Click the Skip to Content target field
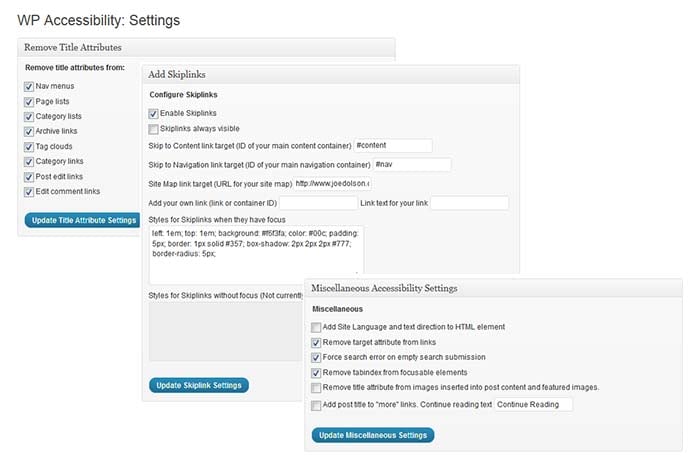 [392, 146]
